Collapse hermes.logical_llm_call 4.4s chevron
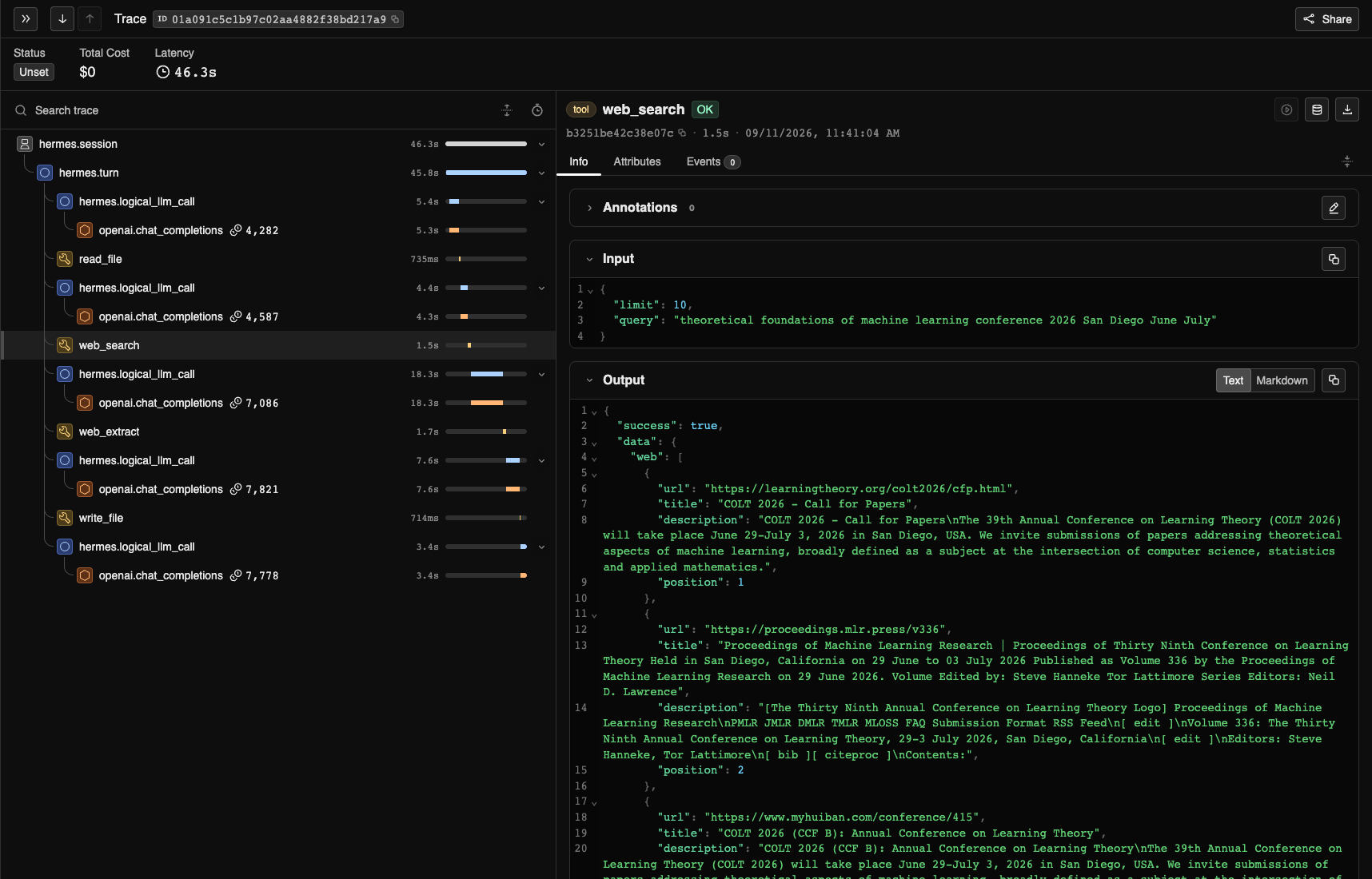Viewport: 1372px width, 879px height. [x=541, y=288]
